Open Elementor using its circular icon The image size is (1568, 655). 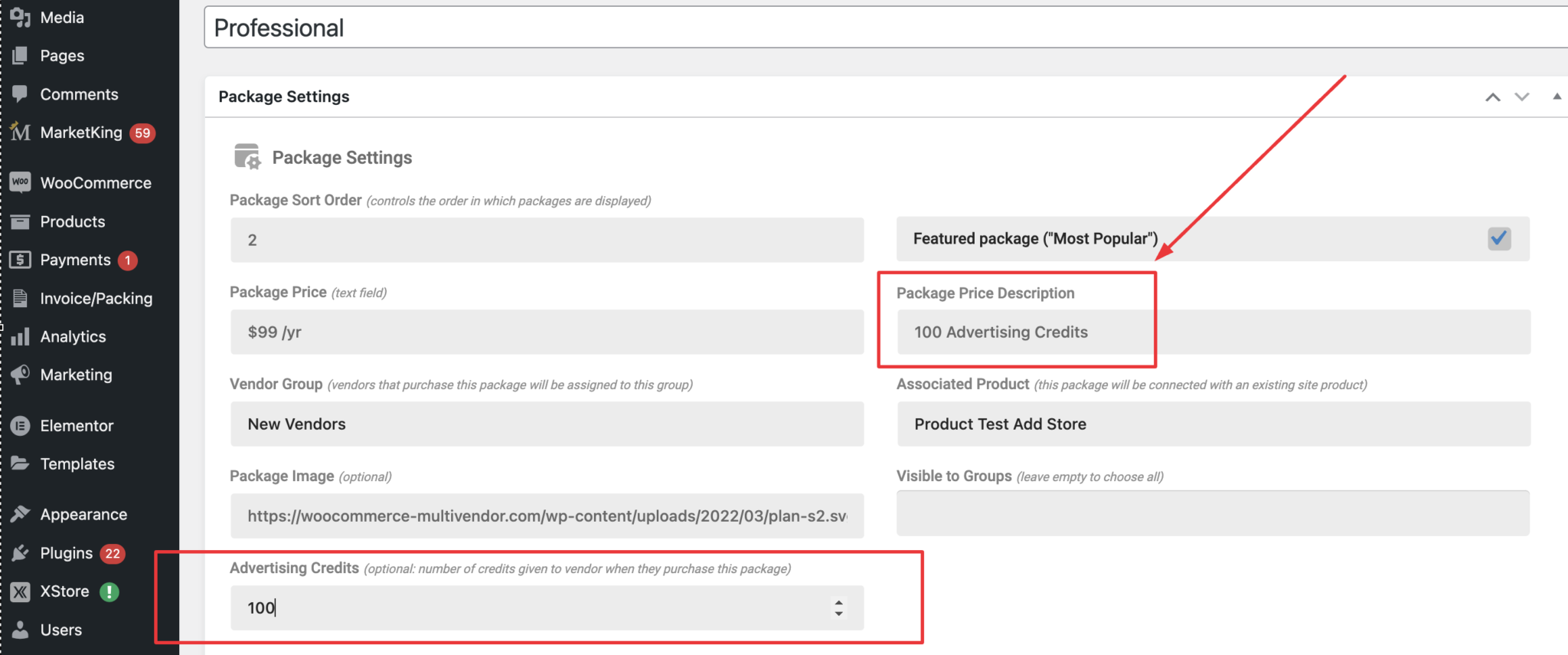(x=21, y=426)
